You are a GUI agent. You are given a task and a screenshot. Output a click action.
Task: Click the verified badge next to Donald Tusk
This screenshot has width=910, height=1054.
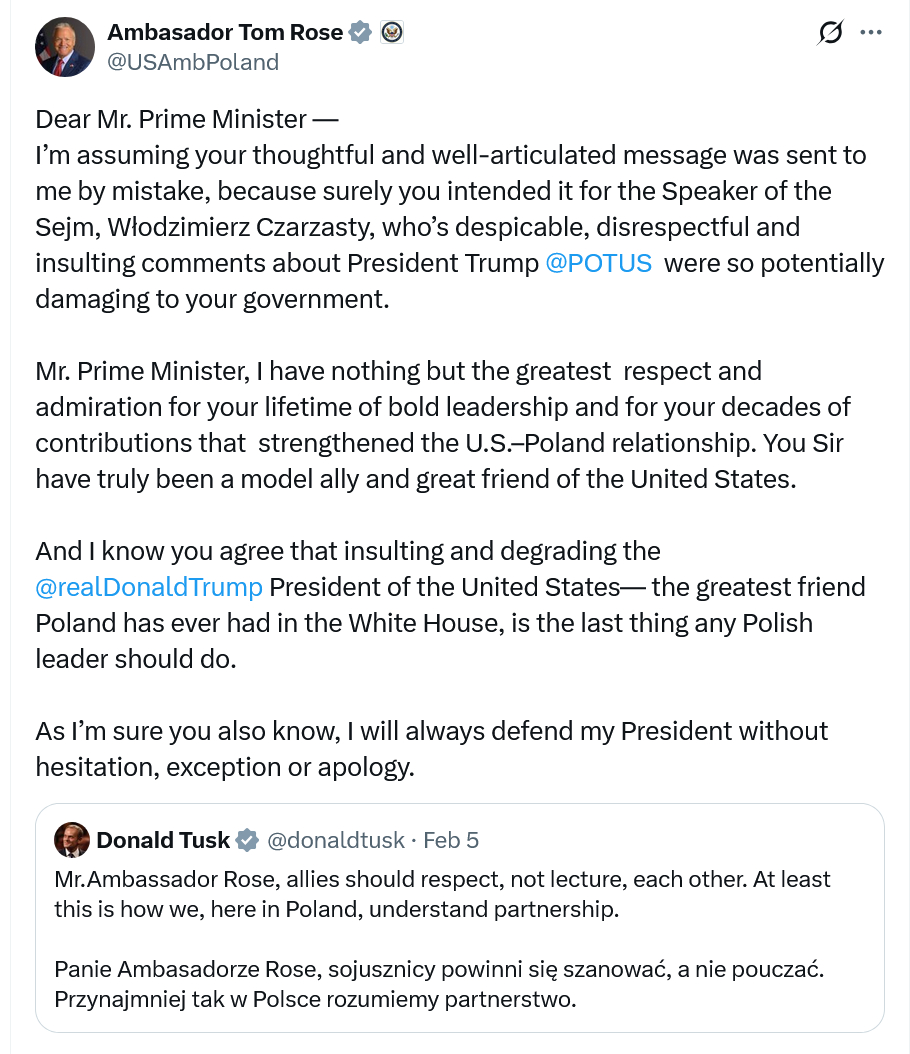click(248, 840)
